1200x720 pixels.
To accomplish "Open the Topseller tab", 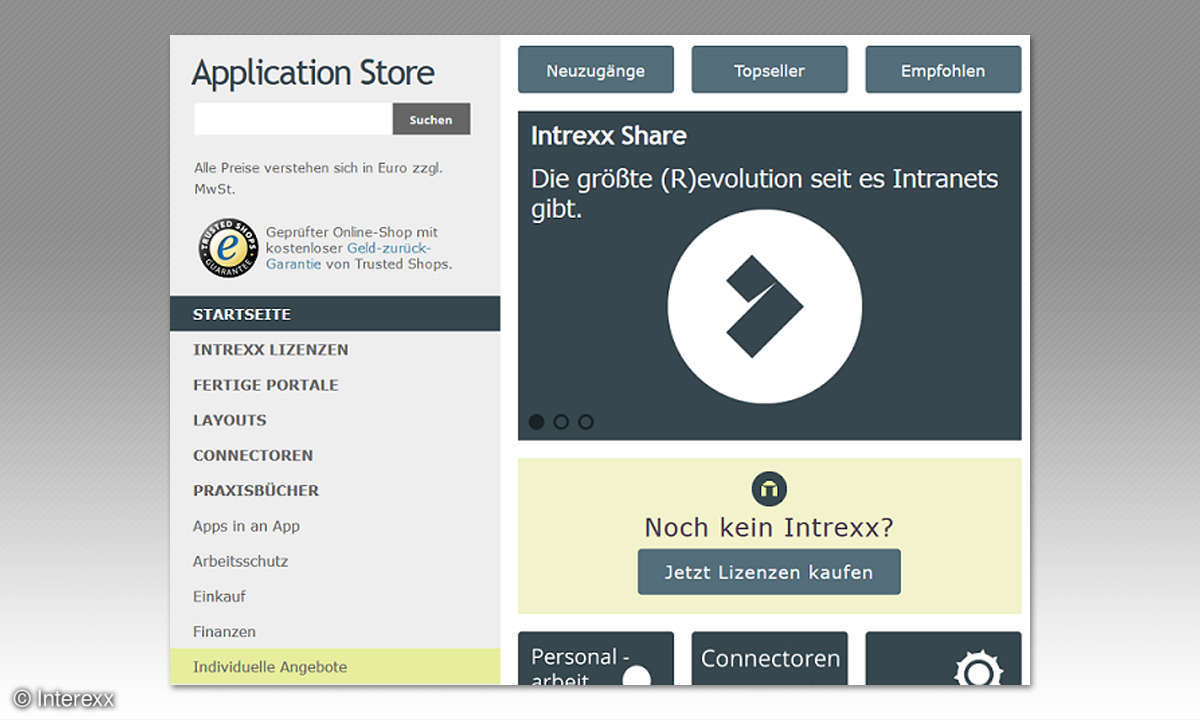I will click(x=769, y=70).
